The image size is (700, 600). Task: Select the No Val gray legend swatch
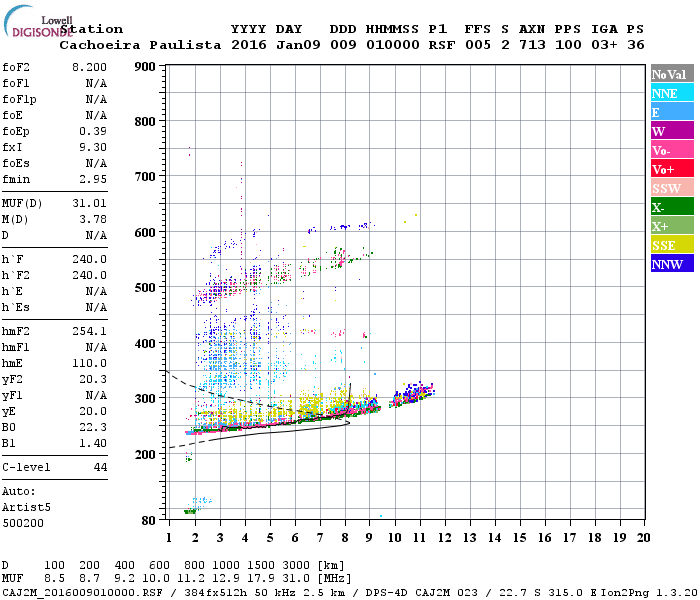coord(672,74)
